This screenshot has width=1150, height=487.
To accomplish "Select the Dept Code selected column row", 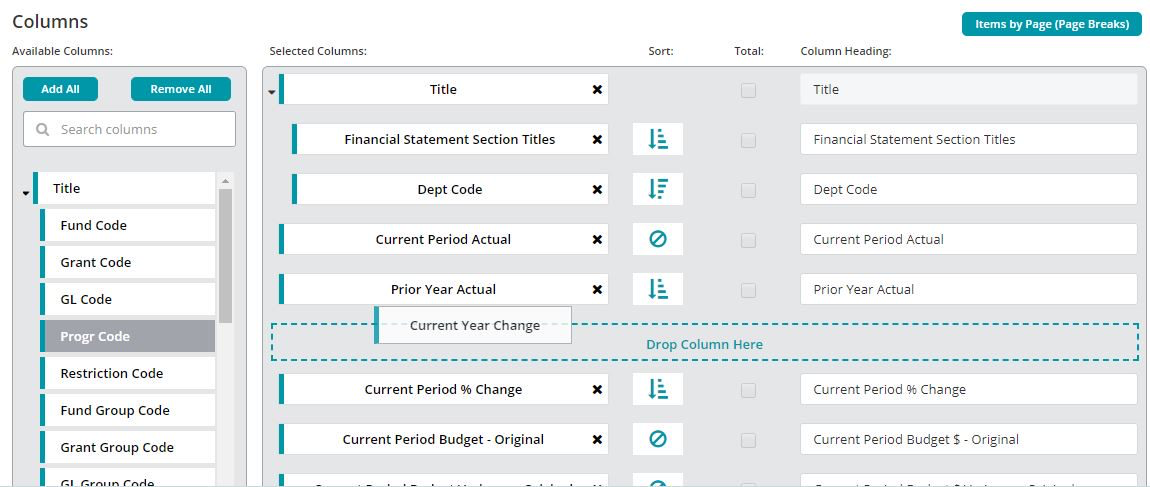I will point(450,189).
